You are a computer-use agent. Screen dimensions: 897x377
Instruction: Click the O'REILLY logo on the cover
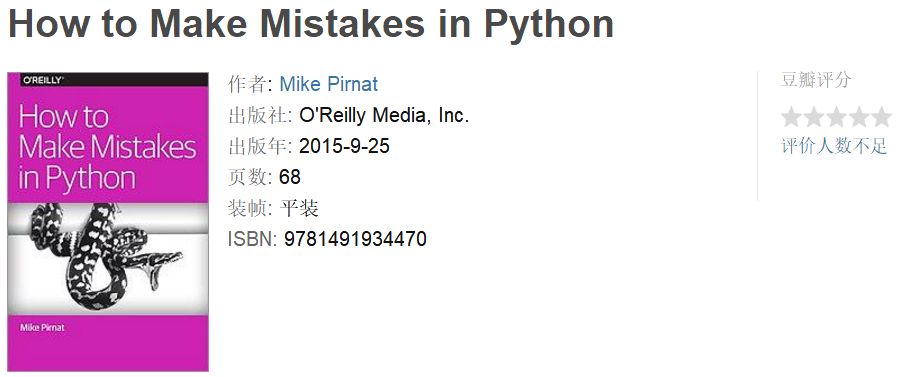coord(42,81)
